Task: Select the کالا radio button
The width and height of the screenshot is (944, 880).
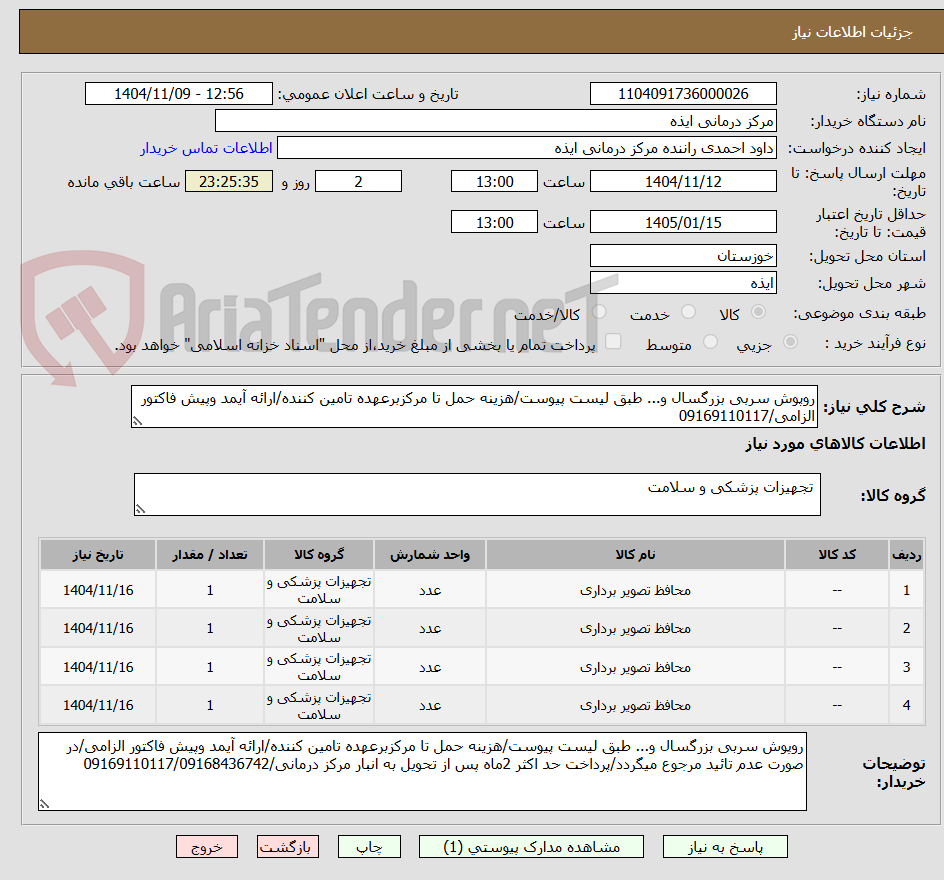Action: [x=759, y=312]
